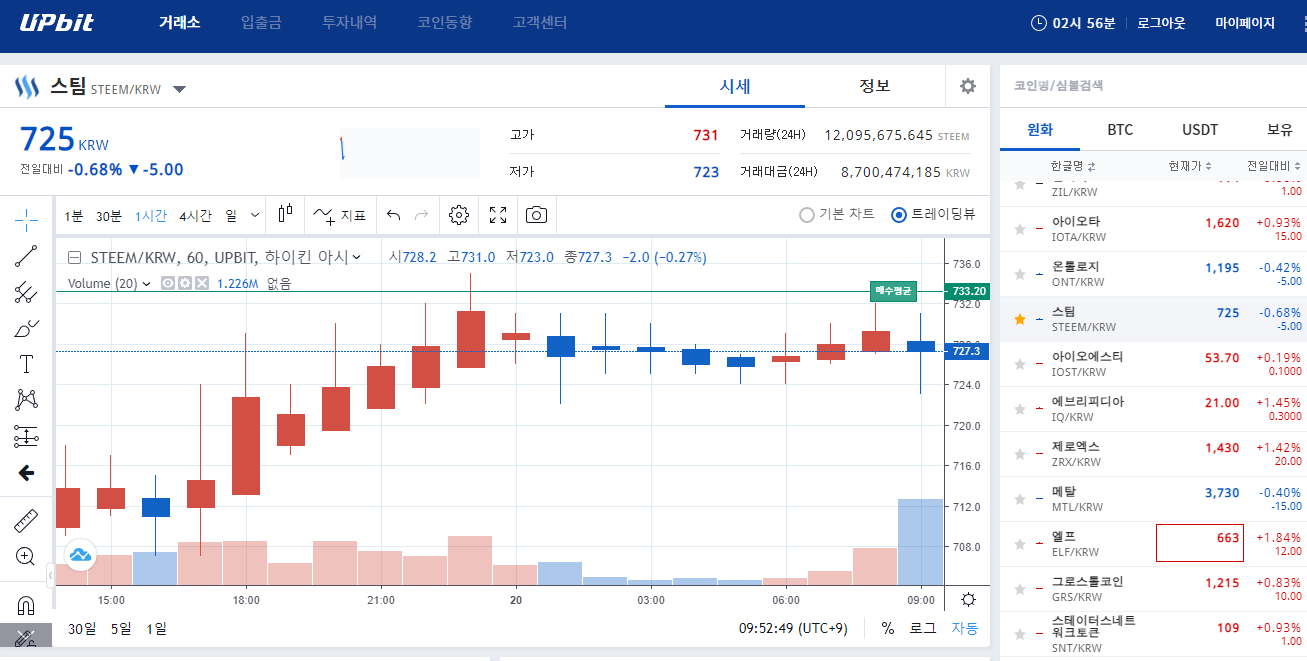Screen dimensions: 1307x661
Task: Open the chart pattern tools
Action: pos(27,400)
